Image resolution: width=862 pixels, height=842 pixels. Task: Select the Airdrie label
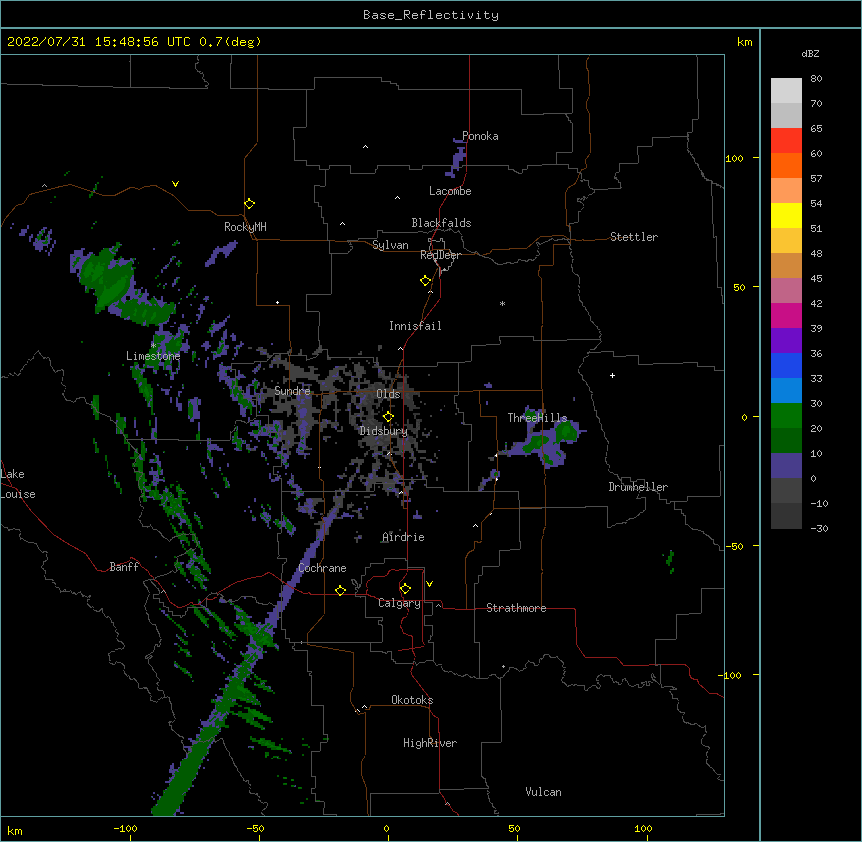[404, 537]
